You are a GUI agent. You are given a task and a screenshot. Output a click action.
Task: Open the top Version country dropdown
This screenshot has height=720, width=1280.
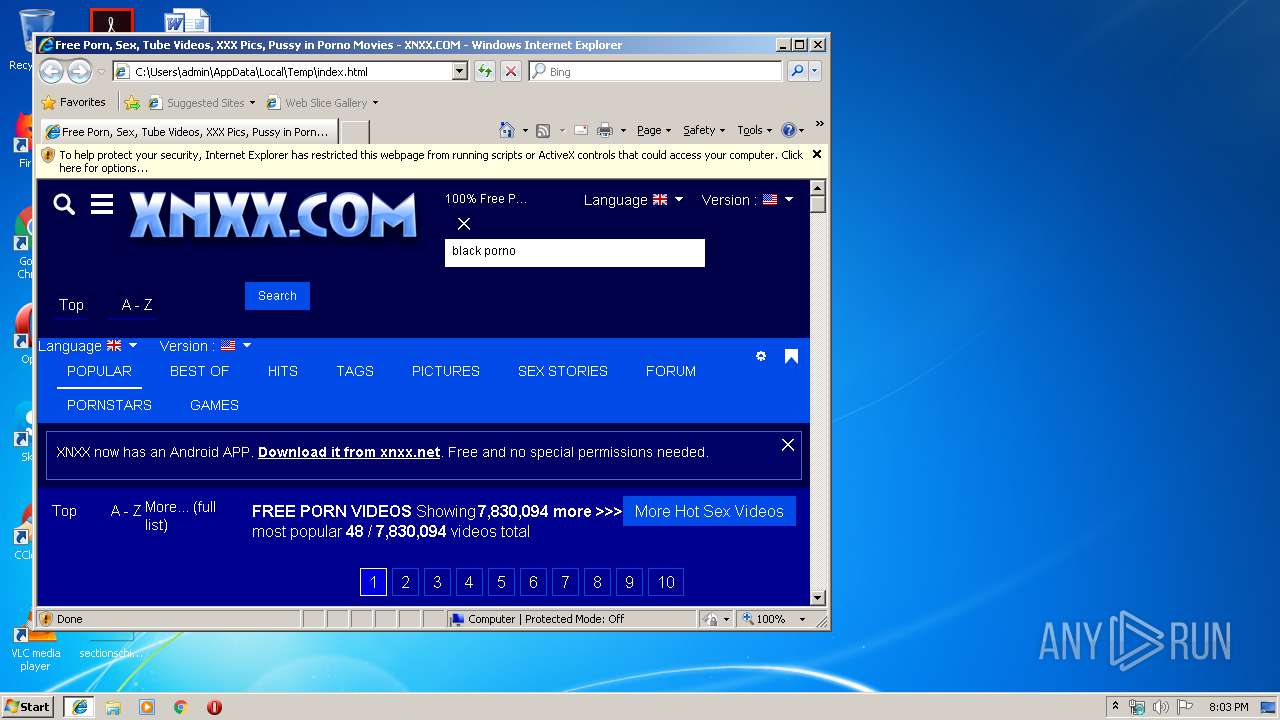(747, 200)
